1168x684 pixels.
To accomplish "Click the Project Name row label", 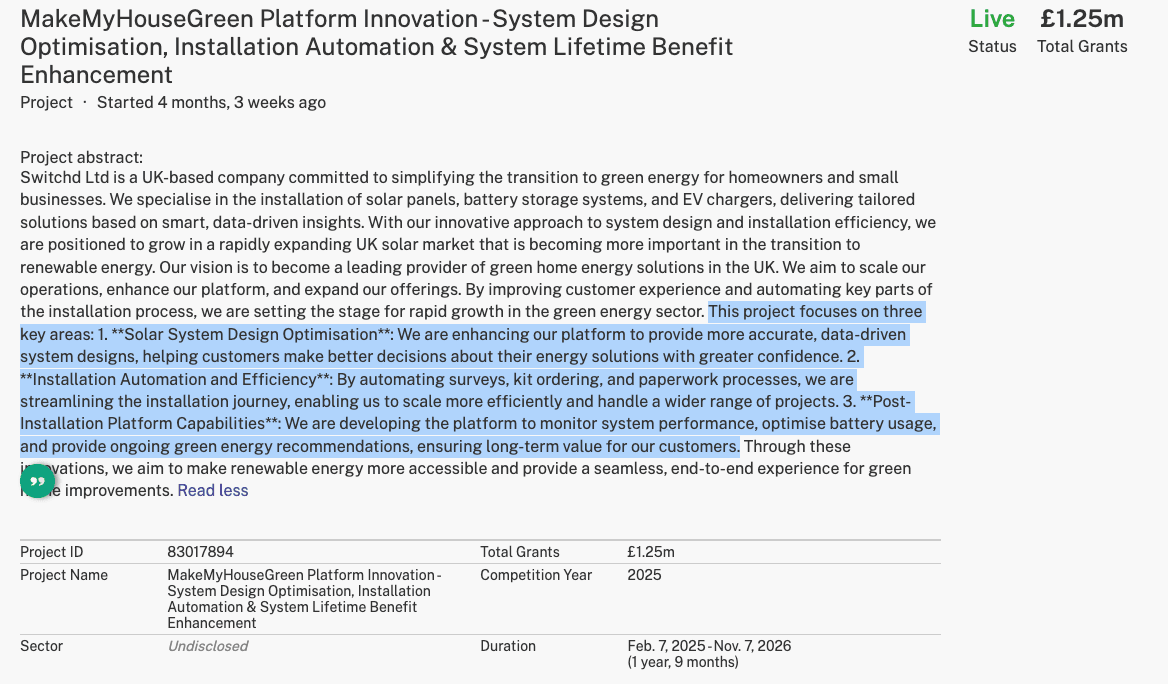I will tap(64, 575).
